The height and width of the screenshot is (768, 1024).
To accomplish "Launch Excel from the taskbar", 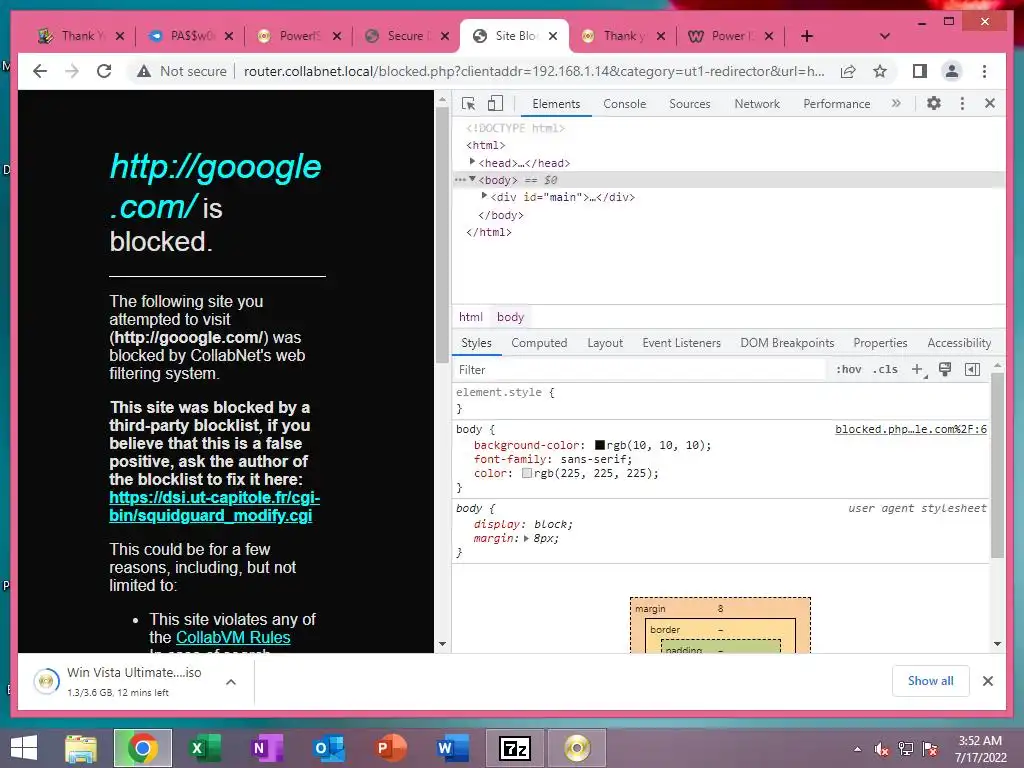I will coord(204,748).
